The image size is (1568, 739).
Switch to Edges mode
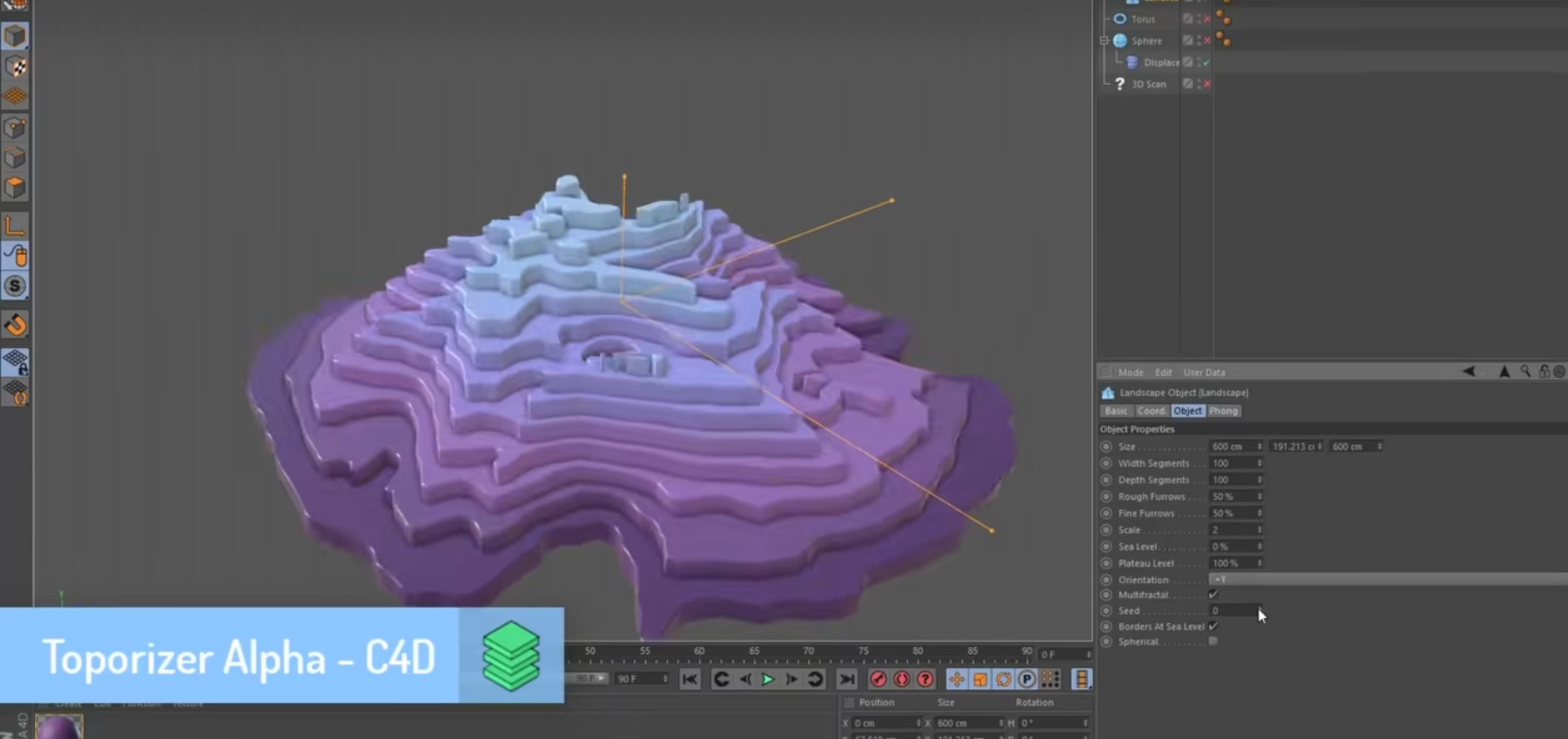(x=15, y=157)
